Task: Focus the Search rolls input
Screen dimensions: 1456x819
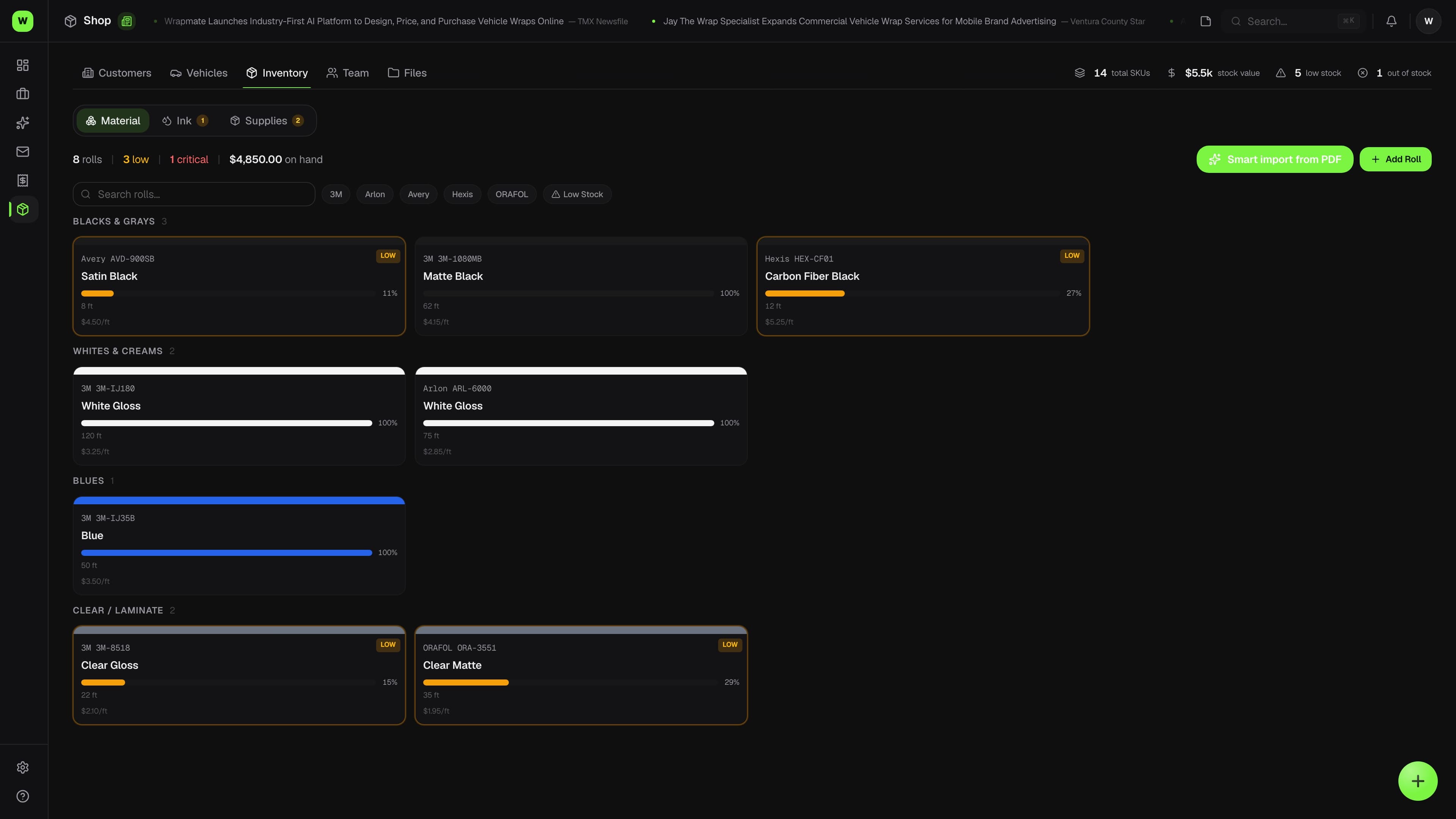Action: pyautogui.click(x=194, y=194)
